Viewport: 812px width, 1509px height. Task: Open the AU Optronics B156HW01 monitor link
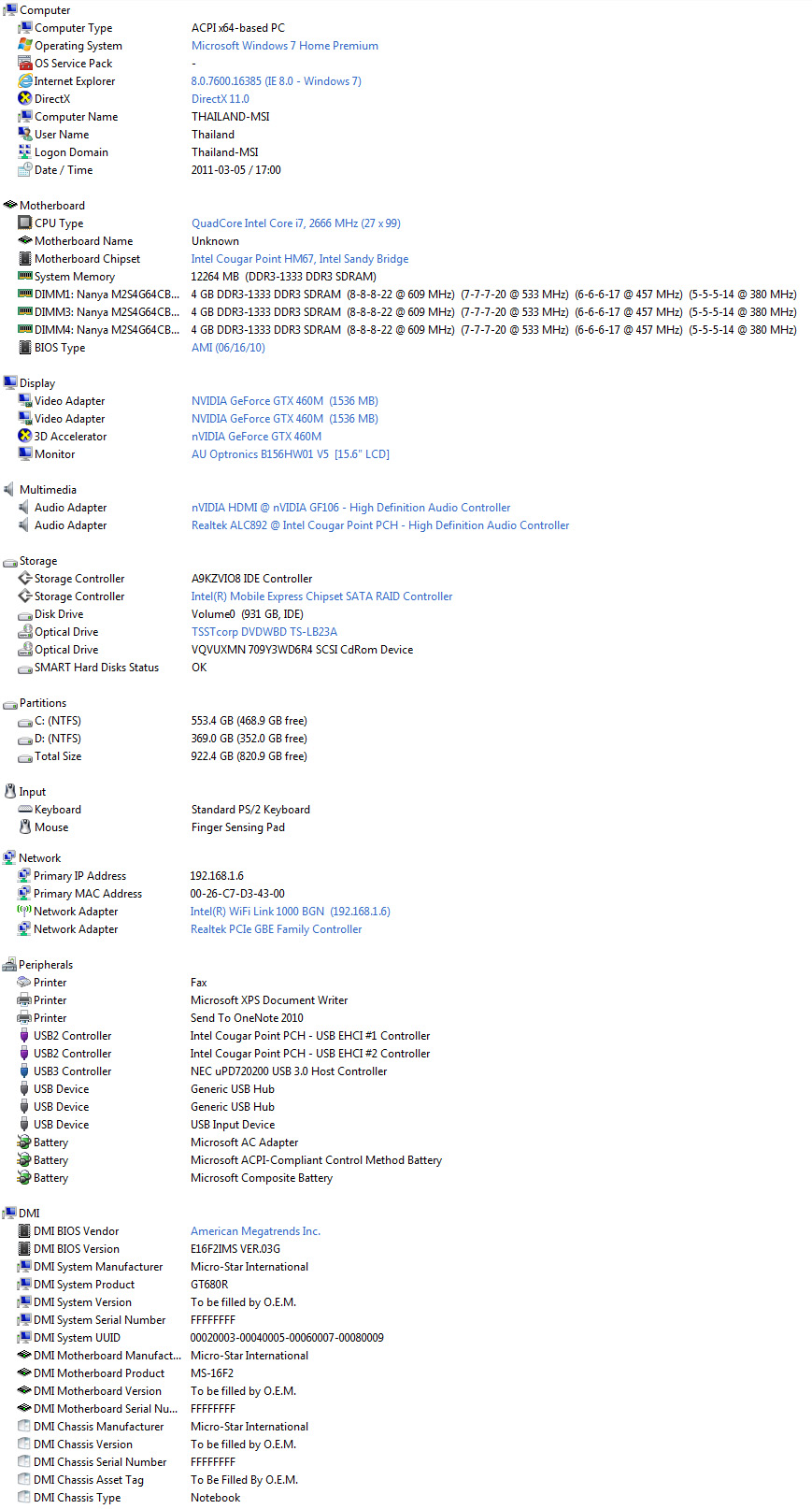pyautogui.click(x=291, y=454)
